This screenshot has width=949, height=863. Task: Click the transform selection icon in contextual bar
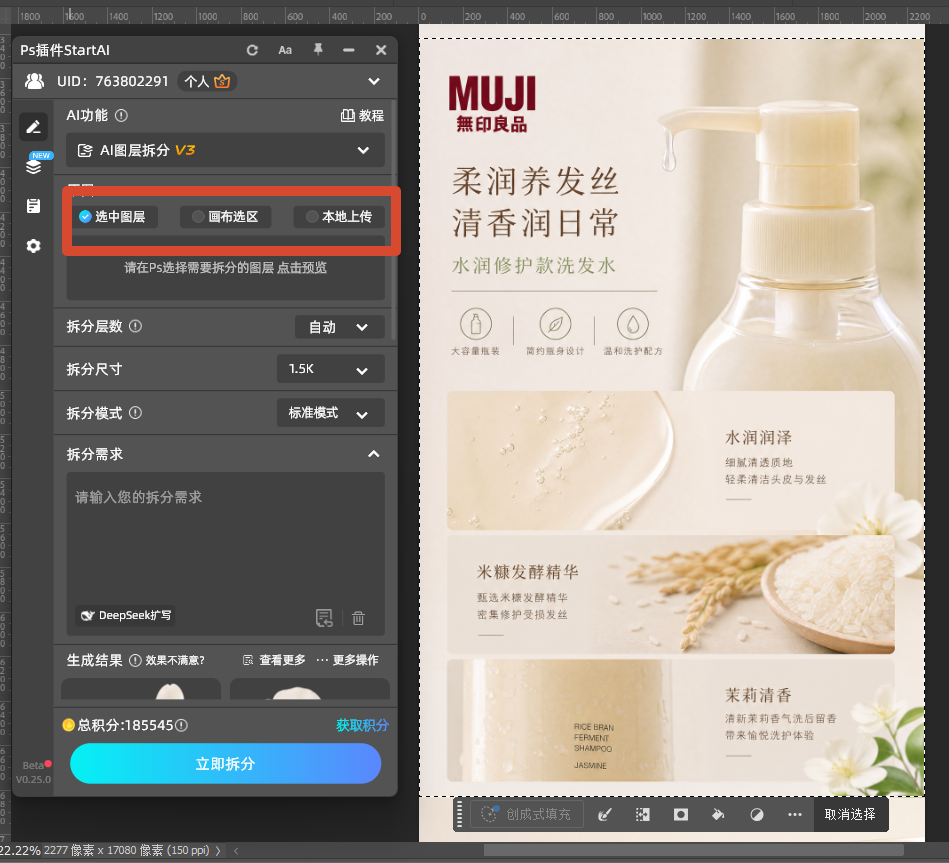(x=642, y=815)
